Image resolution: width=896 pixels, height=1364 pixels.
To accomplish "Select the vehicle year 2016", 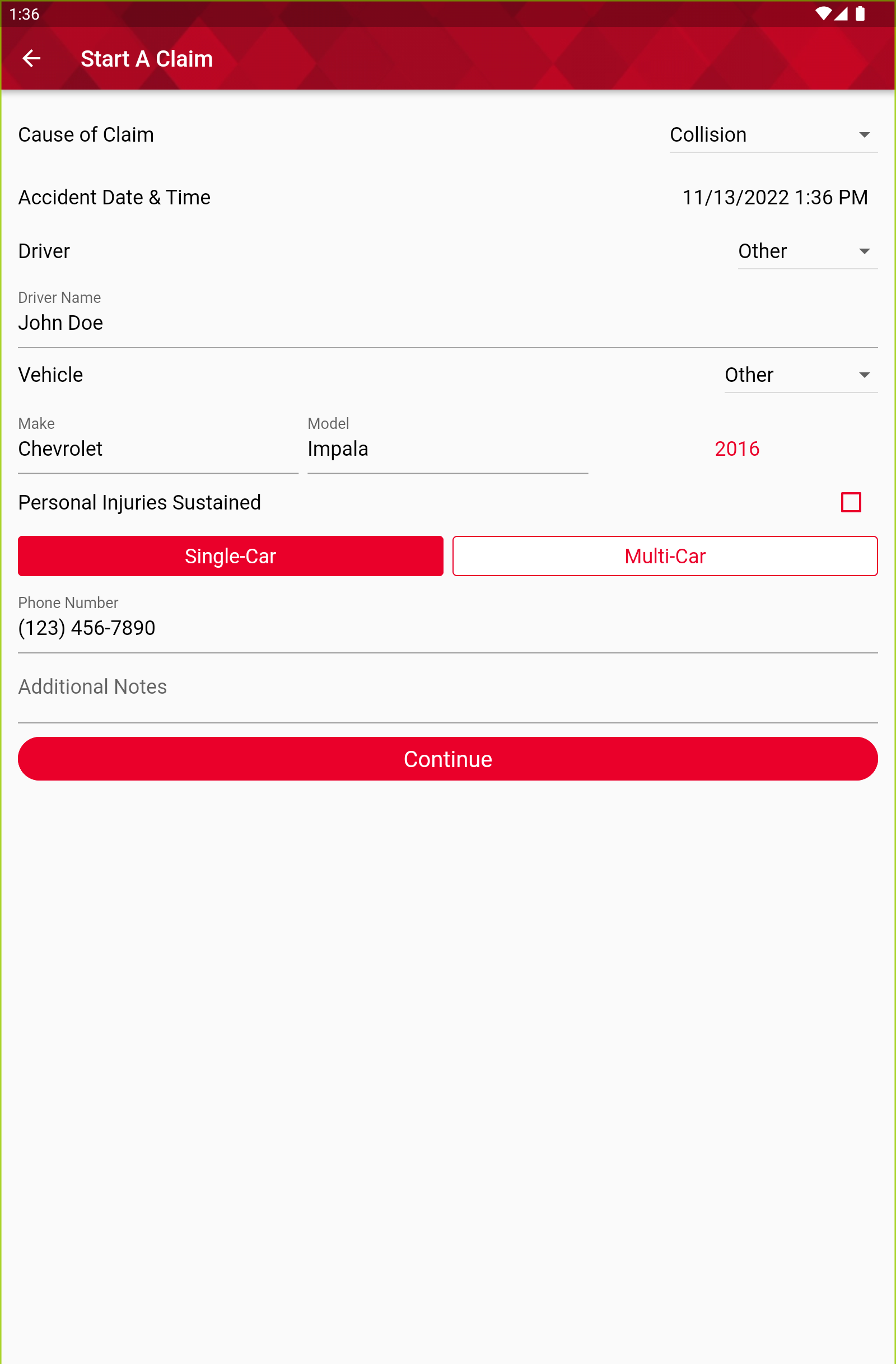I will coord(736,449).
